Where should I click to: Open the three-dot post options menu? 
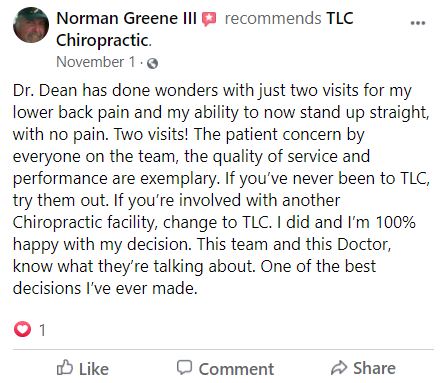coord(418,23)
